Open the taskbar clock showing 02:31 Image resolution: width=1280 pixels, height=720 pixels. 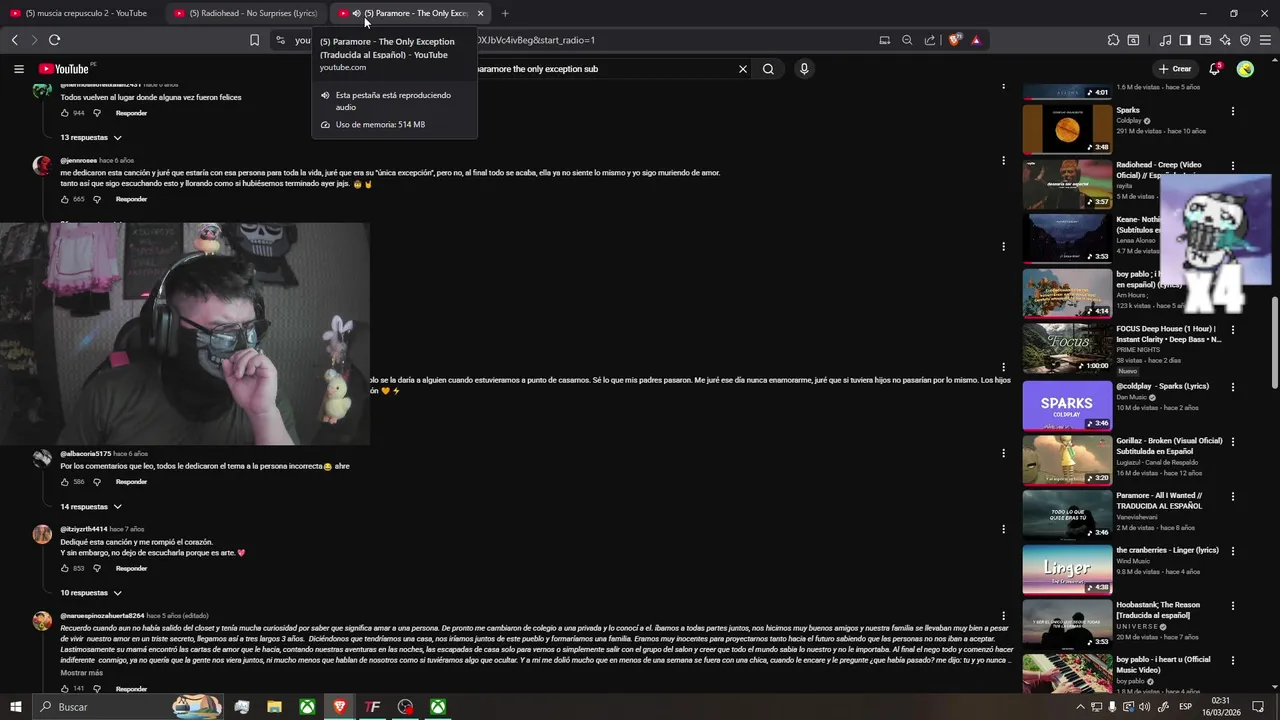pyautogui.click(x=1221, y=707)
